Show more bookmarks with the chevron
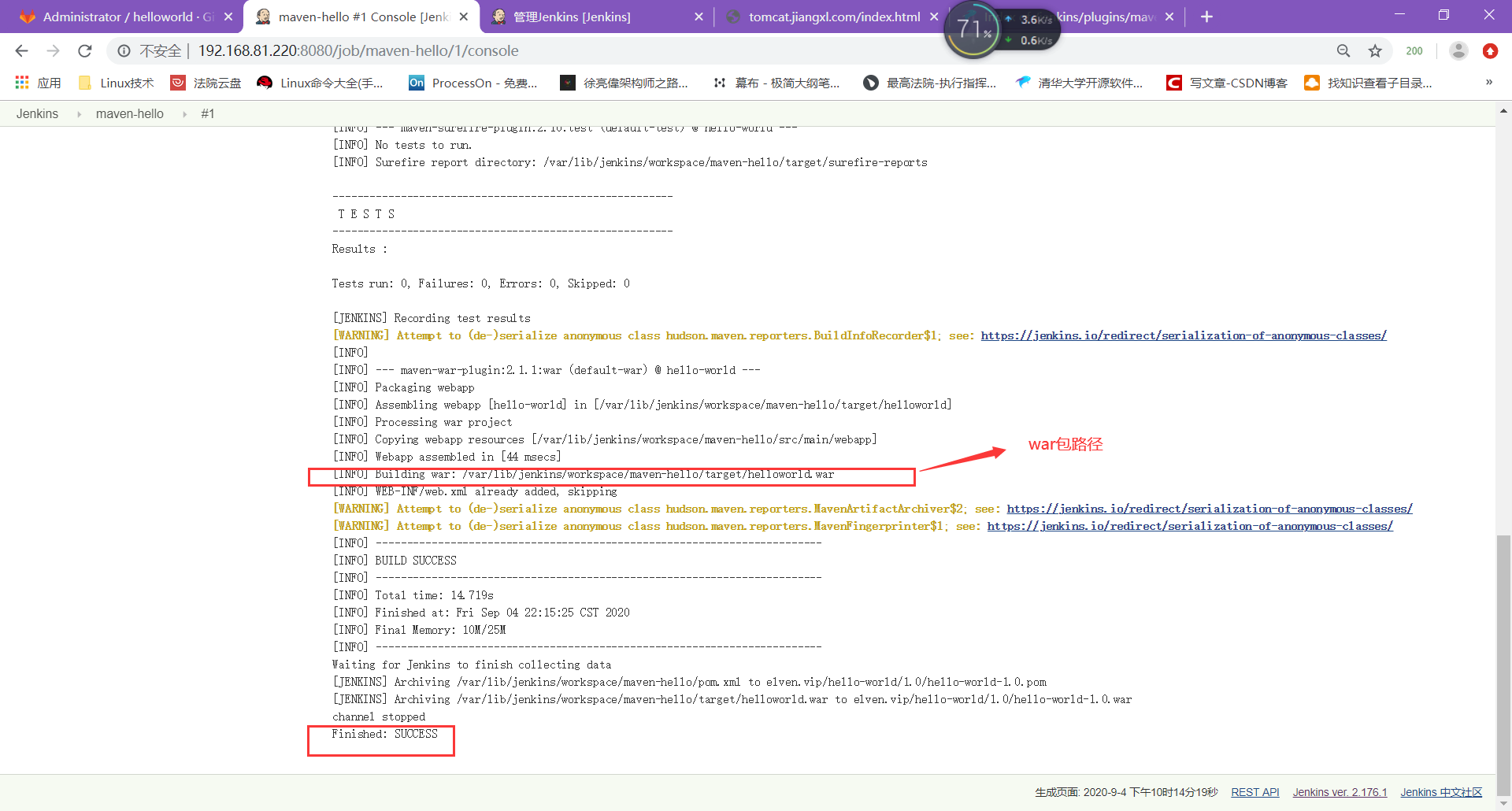The width and height of the screenshot is (1512, 811). click(x=1489, y=83)
